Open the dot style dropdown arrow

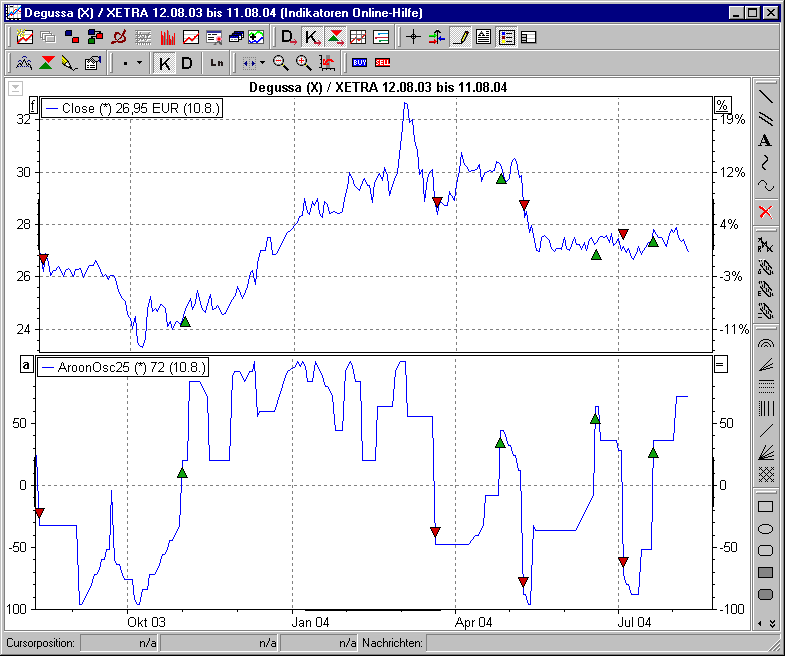tap(139, 62)
